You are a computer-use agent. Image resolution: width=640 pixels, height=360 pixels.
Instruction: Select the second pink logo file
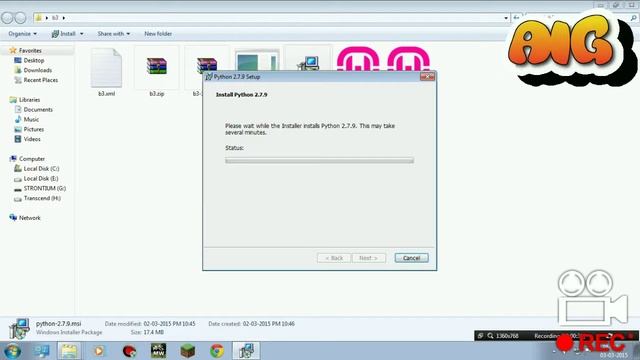(409, 59)
